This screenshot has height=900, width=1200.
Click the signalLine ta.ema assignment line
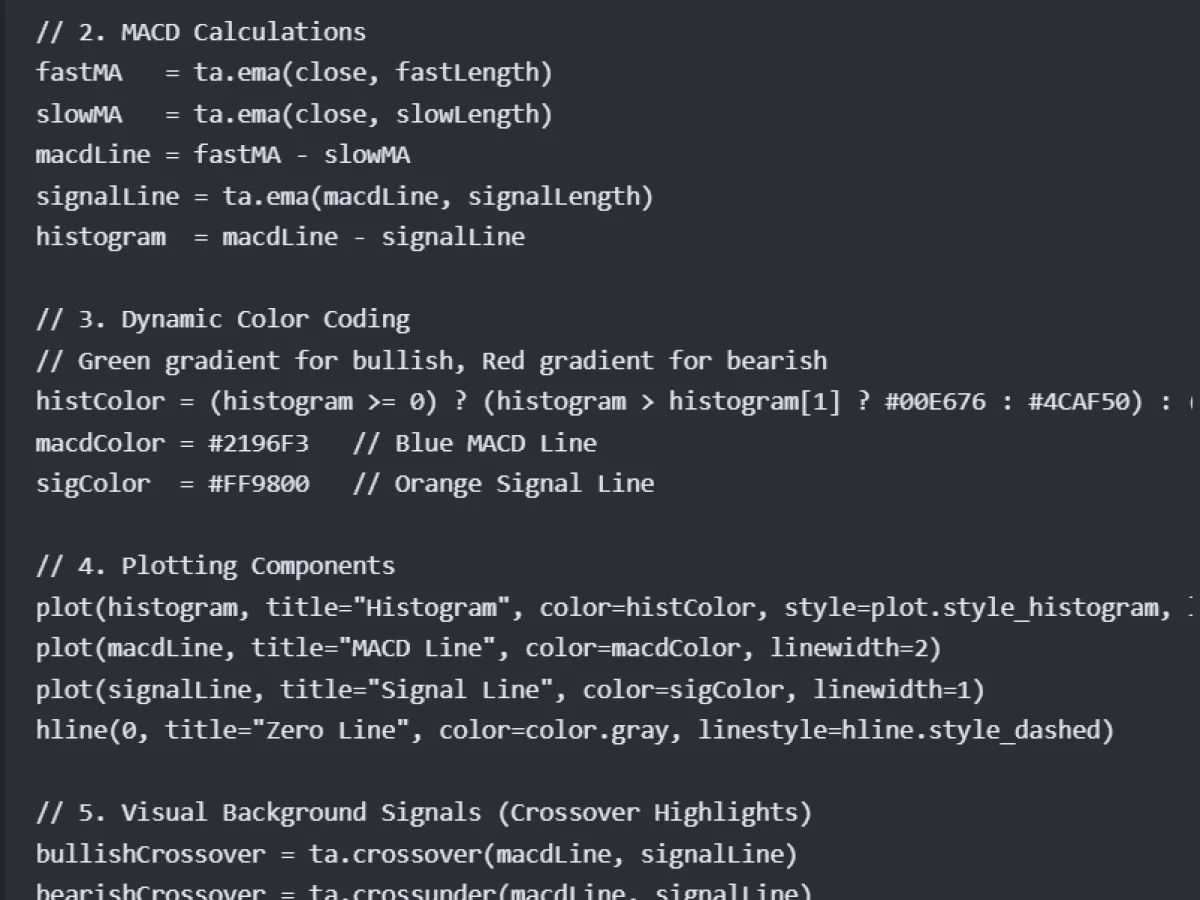click(x=345, y=196)
